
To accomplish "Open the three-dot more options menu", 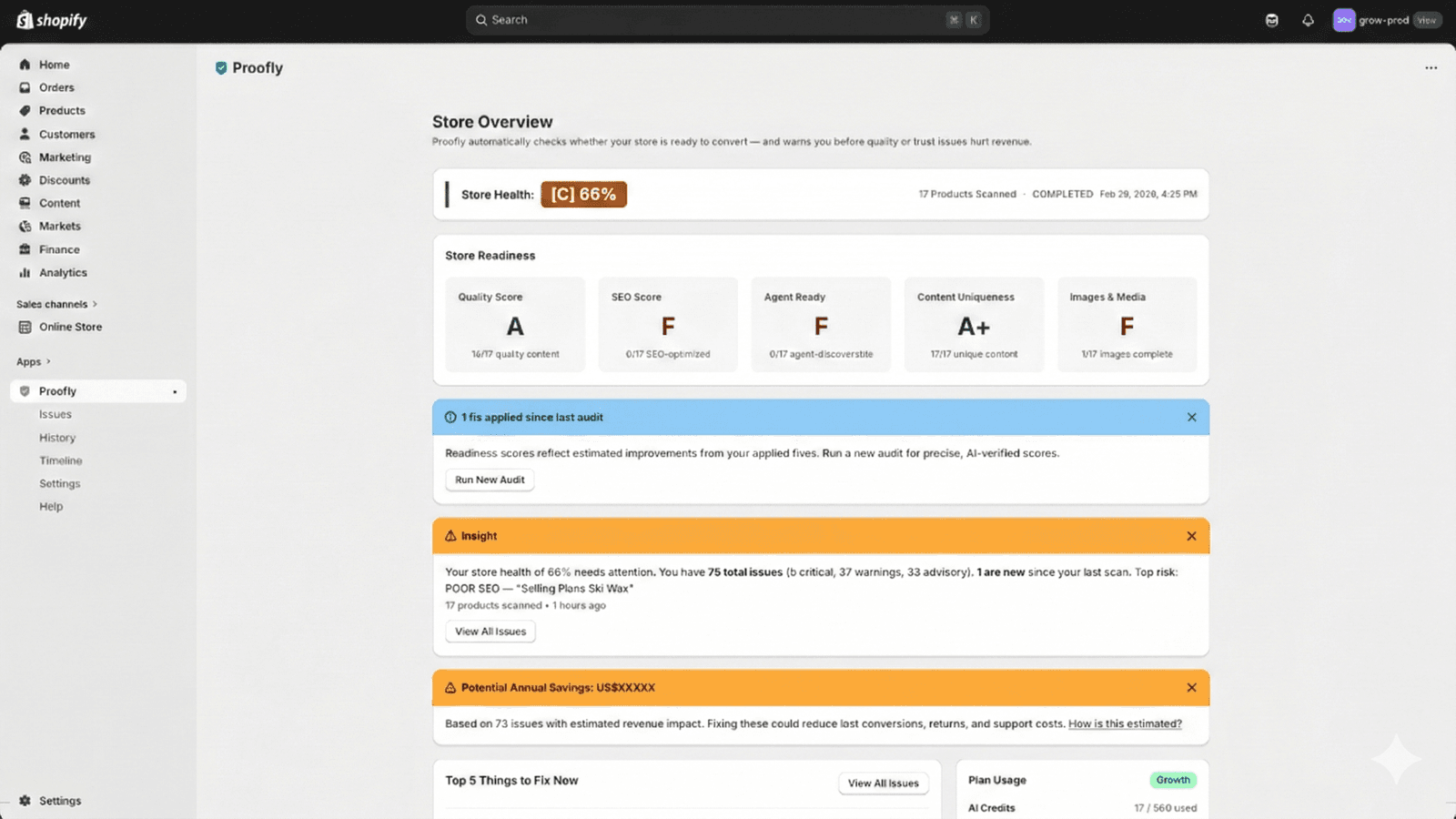I will click(1431, 68).
